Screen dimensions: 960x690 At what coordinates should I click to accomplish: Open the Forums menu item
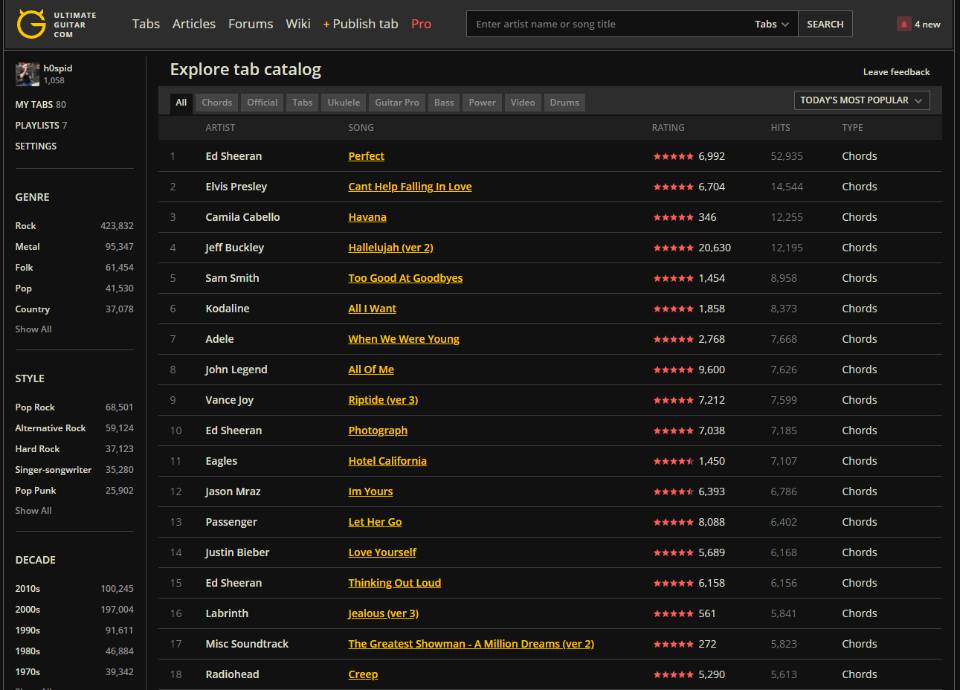pos(250,24)
